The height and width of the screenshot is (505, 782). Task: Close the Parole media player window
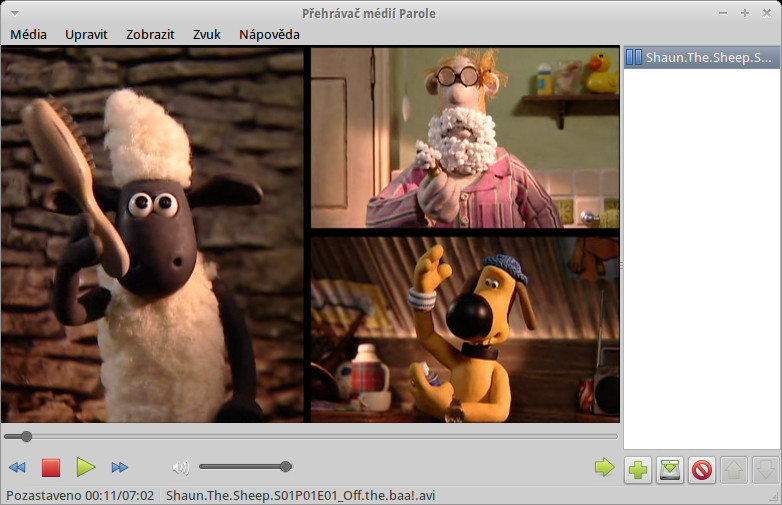(x=767, y=13)
